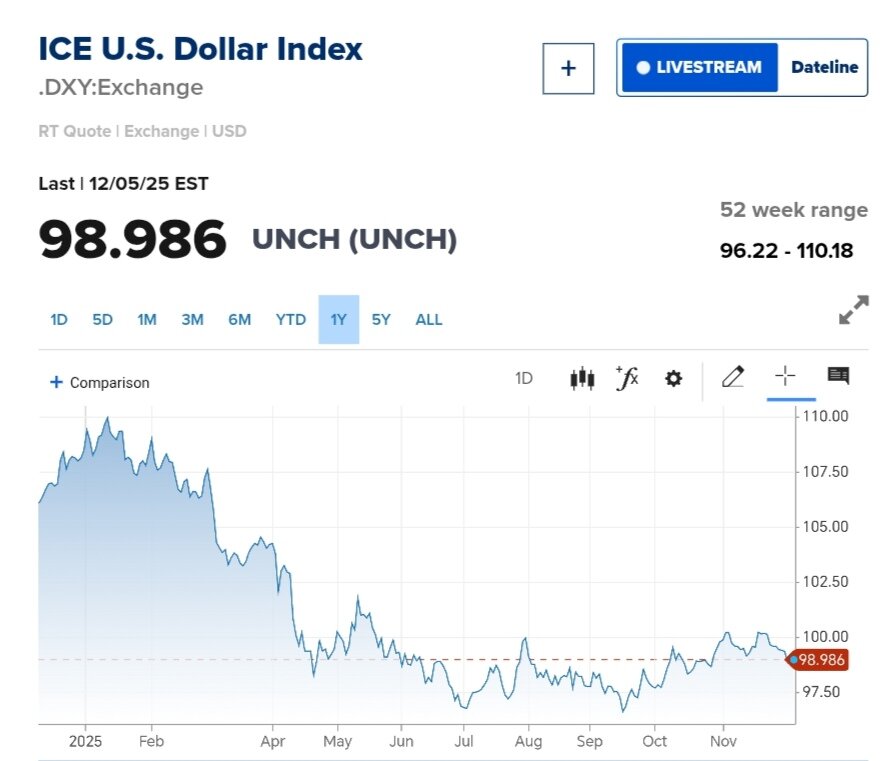Show the ALL time range
The width and height of the screenshot is (894, 761).
(x=429, y=320)
